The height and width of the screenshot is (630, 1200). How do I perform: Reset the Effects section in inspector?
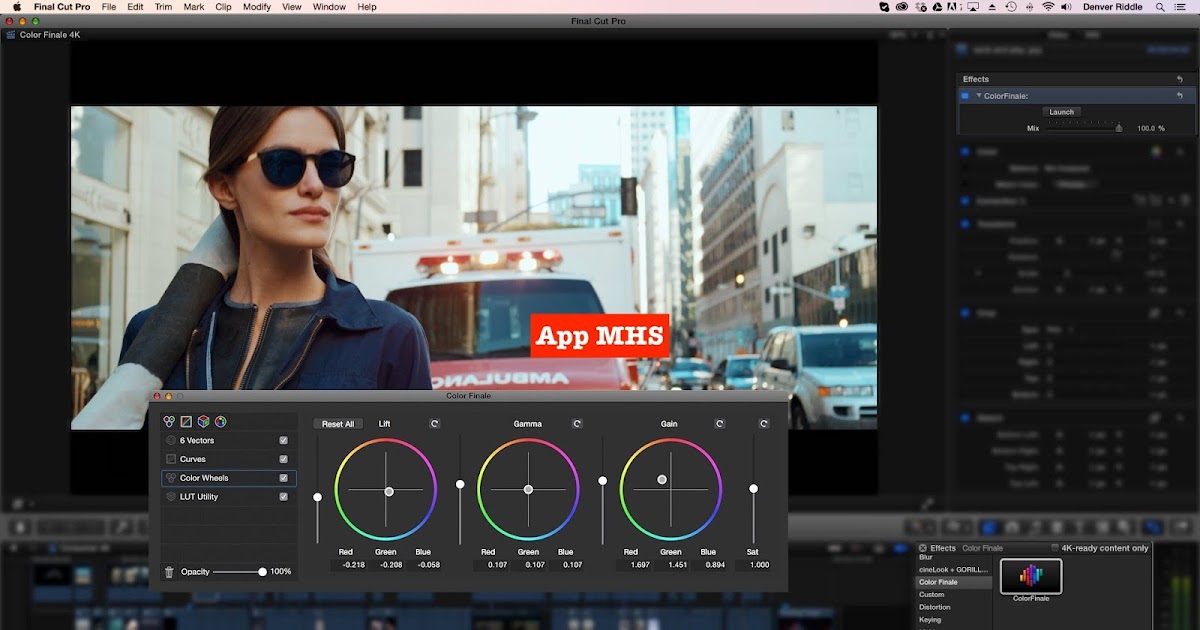tap(1180, 79)
